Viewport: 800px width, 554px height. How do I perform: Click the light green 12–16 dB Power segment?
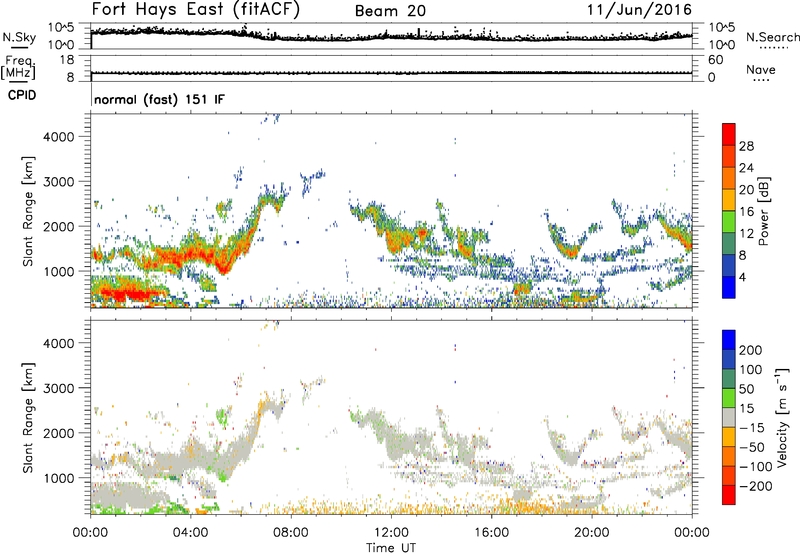point(729,221)
